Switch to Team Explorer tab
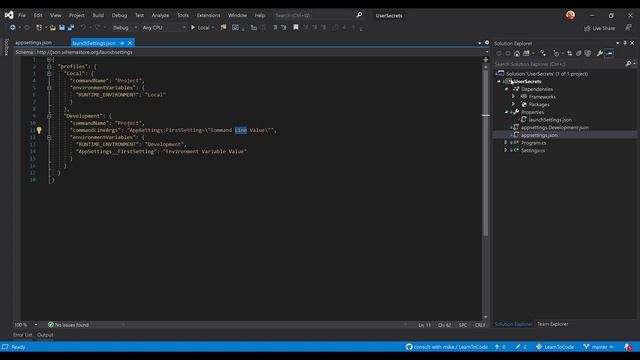Screen dimensions: 640x360 point(553,324)
